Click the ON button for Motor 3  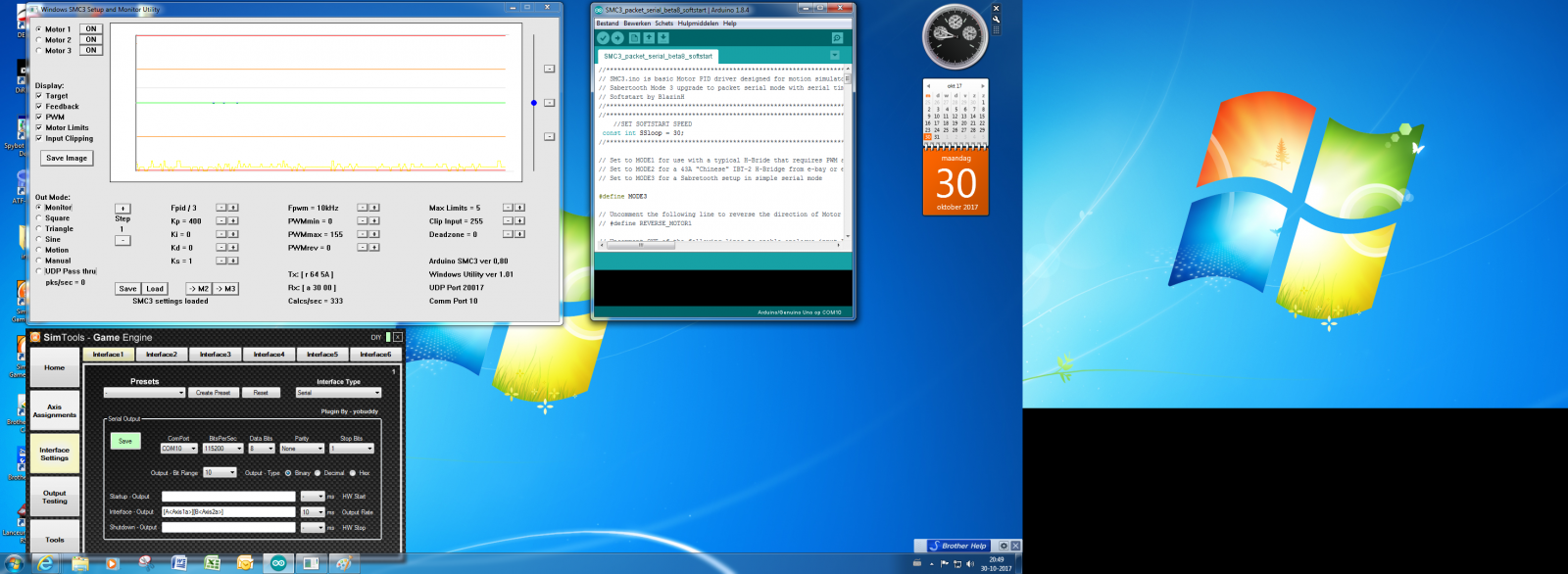tap(91, 50)
